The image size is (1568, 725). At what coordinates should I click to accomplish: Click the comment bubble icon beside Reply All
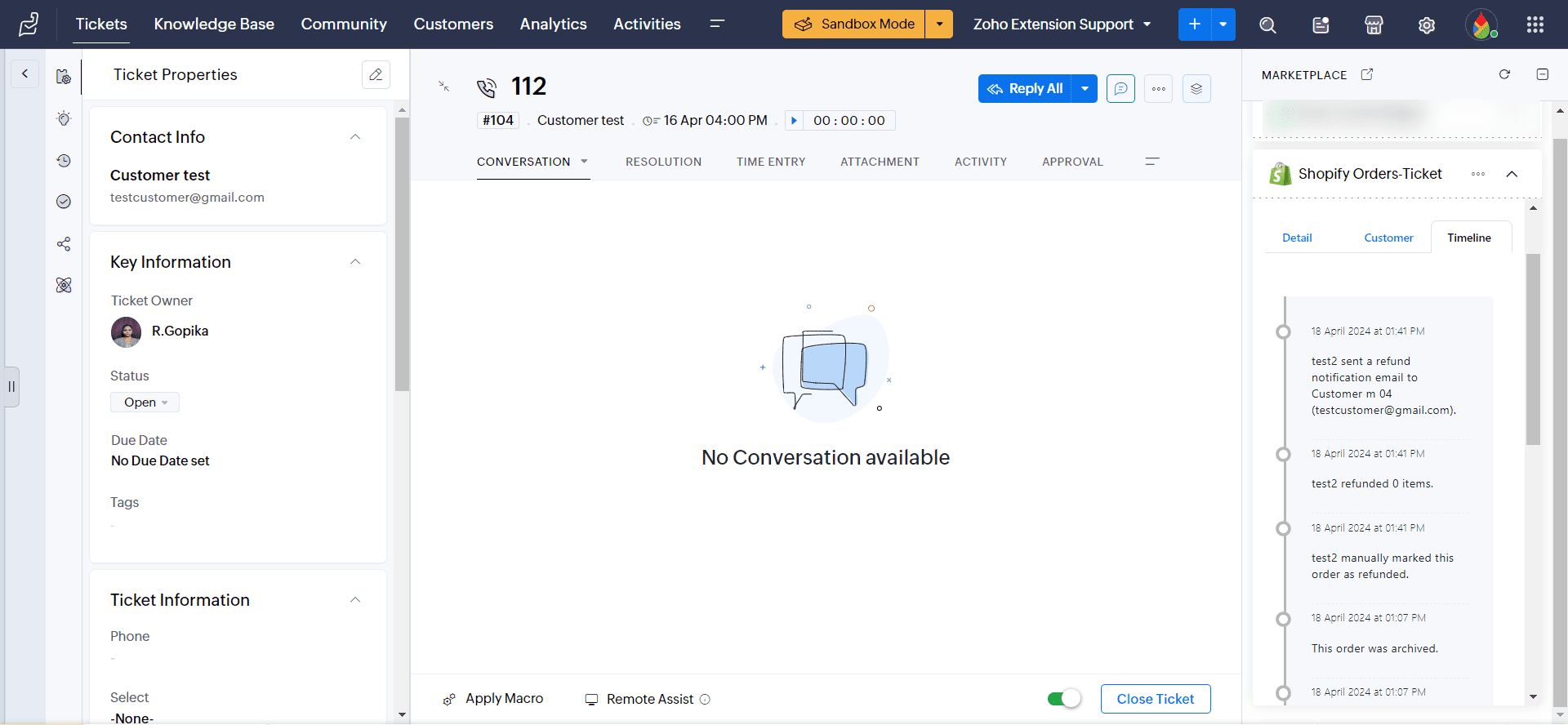tap(1121, 88)
